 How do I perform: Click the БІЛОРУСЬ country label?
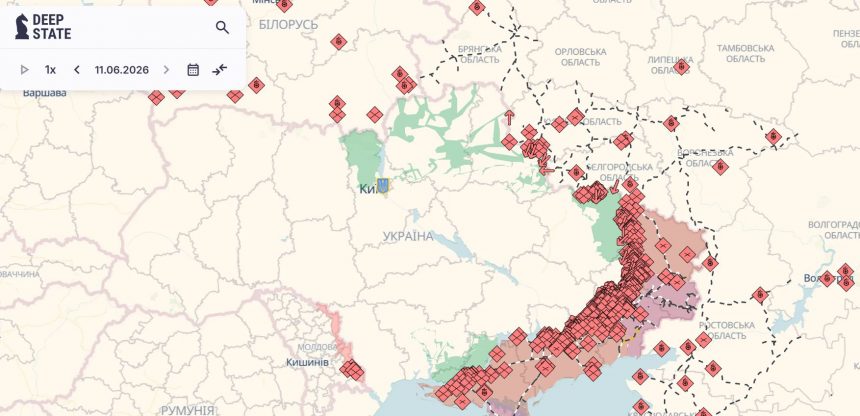[288, 25]
